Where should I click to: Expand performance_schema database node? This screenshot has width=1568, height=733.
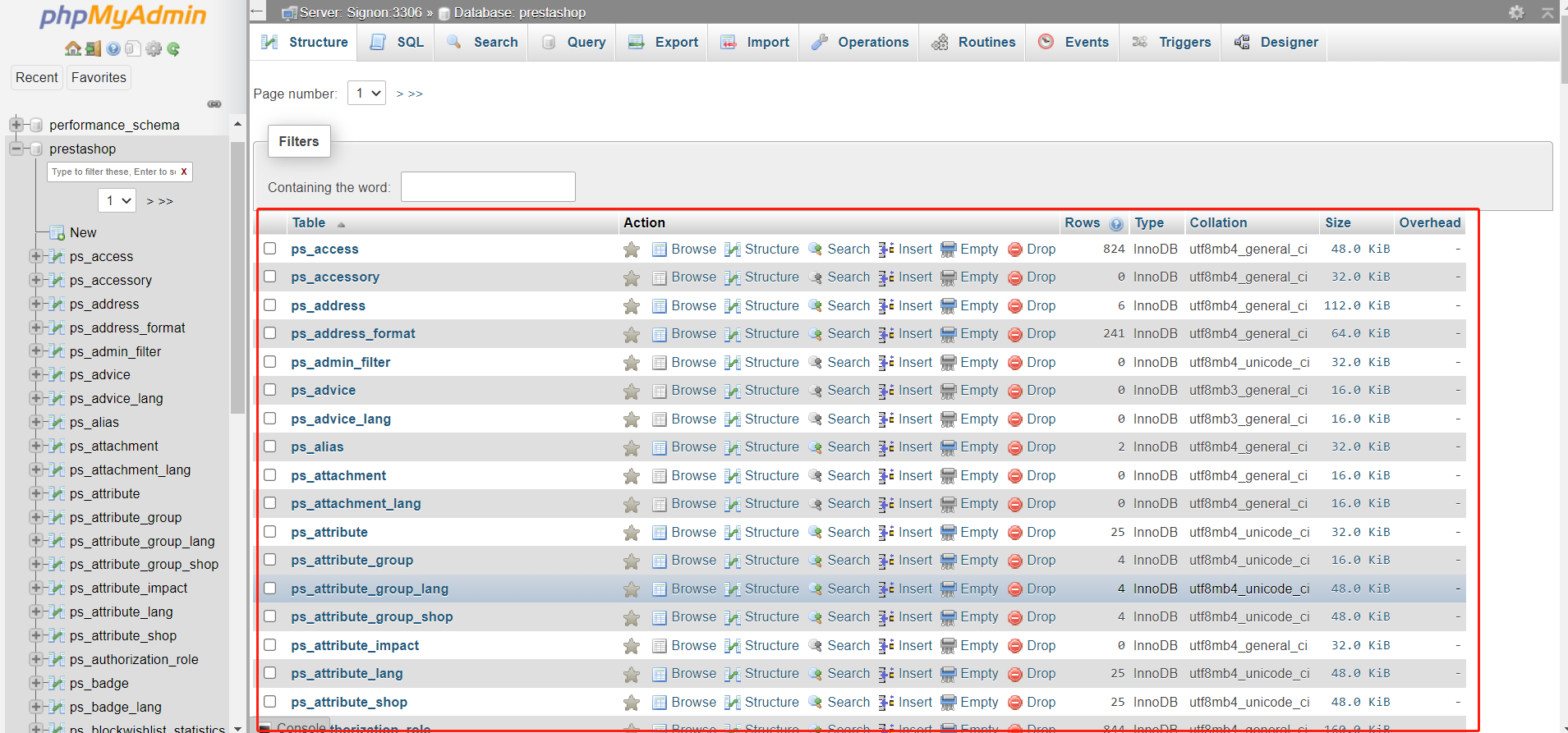(16, 125)
